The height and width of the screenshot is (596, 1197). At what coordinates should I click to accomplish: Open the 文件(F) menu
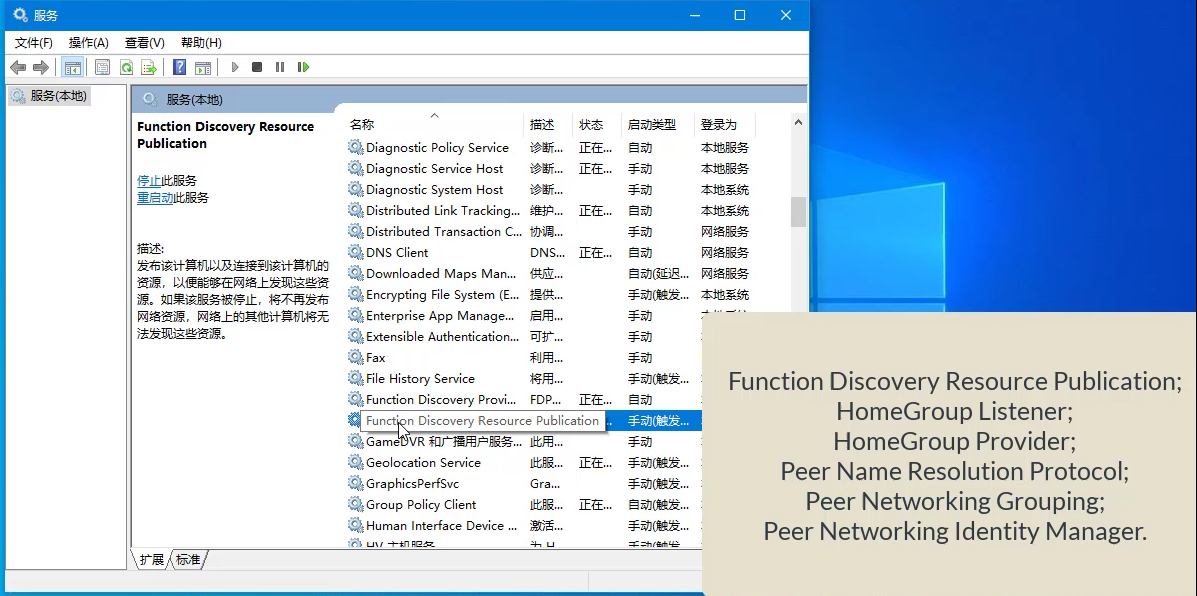(34, 42)
